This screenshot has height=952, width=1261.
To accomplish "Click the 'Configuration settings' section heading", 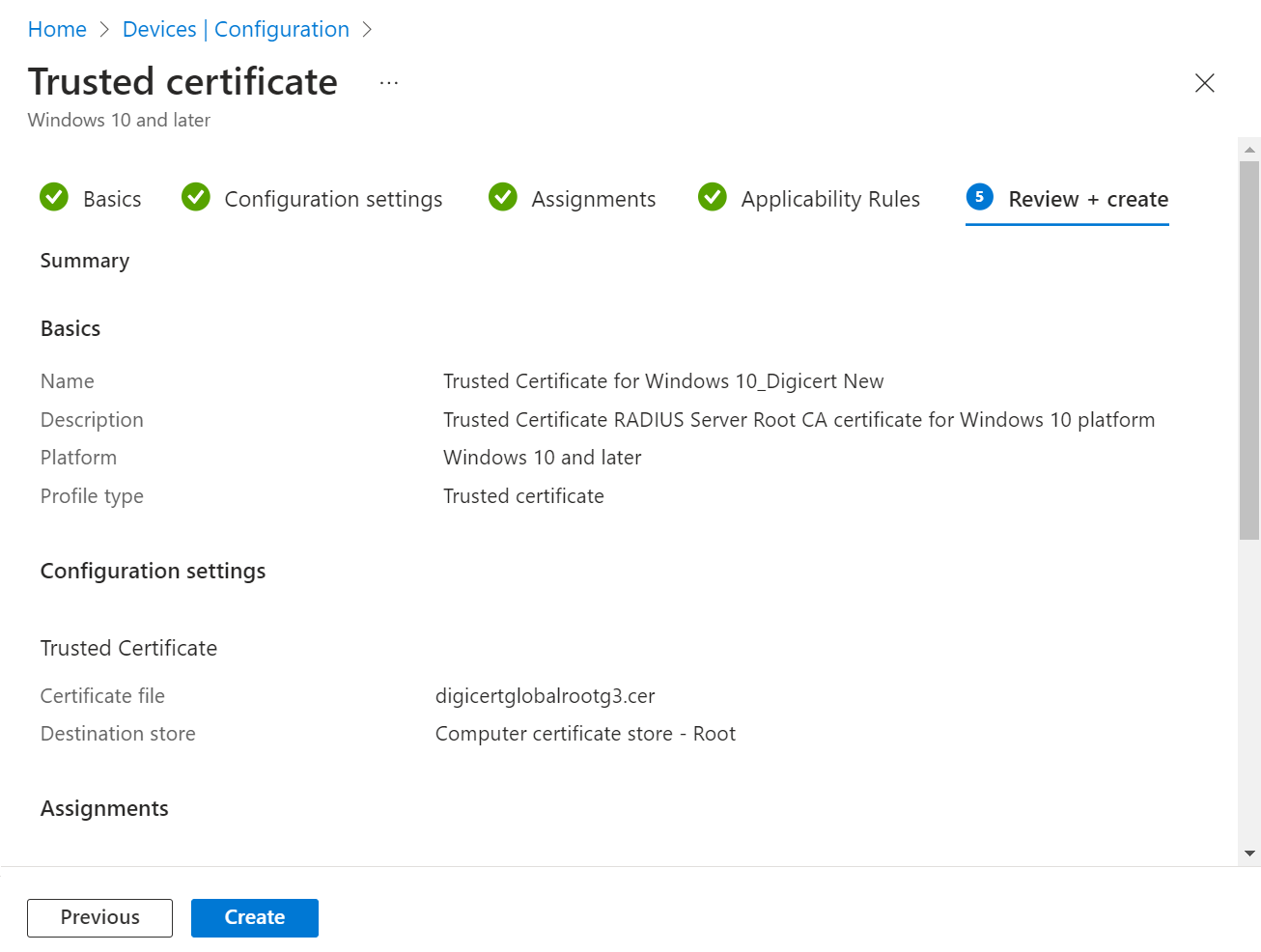I will point(153,572).
